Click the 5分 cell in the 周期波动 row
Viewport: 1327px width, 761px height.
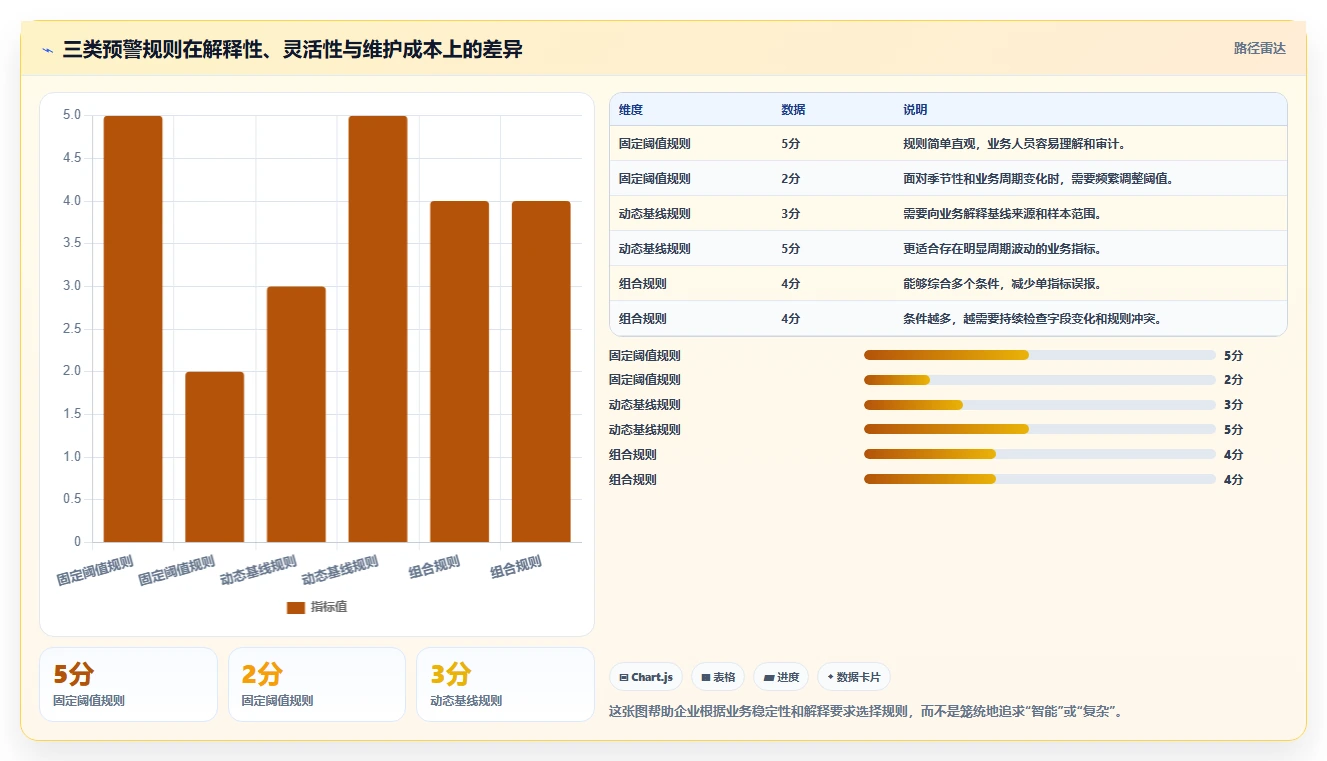pos(791,249)
